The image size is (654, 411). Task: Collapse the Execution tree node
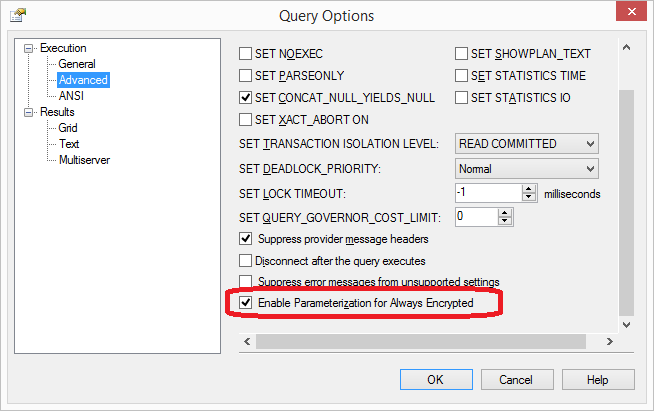[x=30, y=48]
